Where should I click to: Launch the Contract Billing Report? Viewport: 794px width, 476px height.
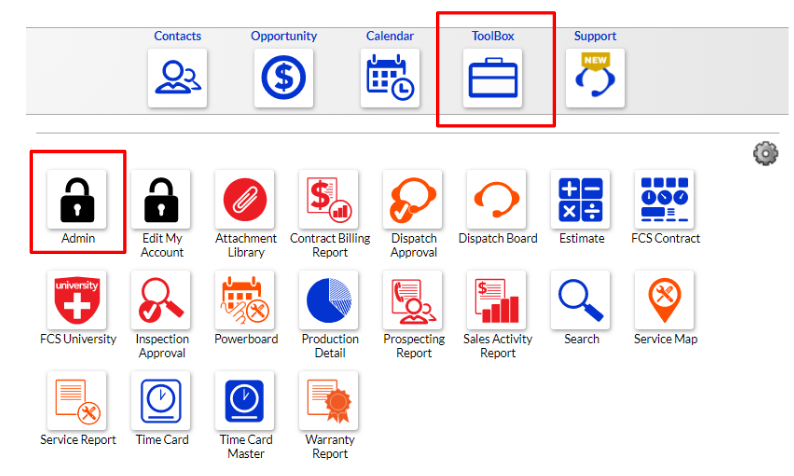tap(329, 199)
